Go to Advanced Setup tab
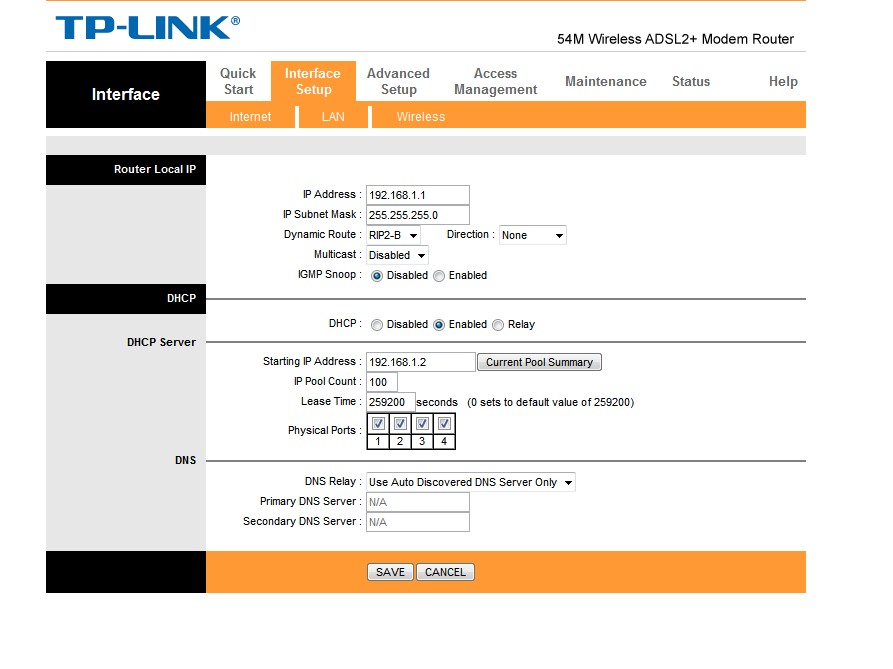Screen dimensions: 893x669 tap(398, 81)
